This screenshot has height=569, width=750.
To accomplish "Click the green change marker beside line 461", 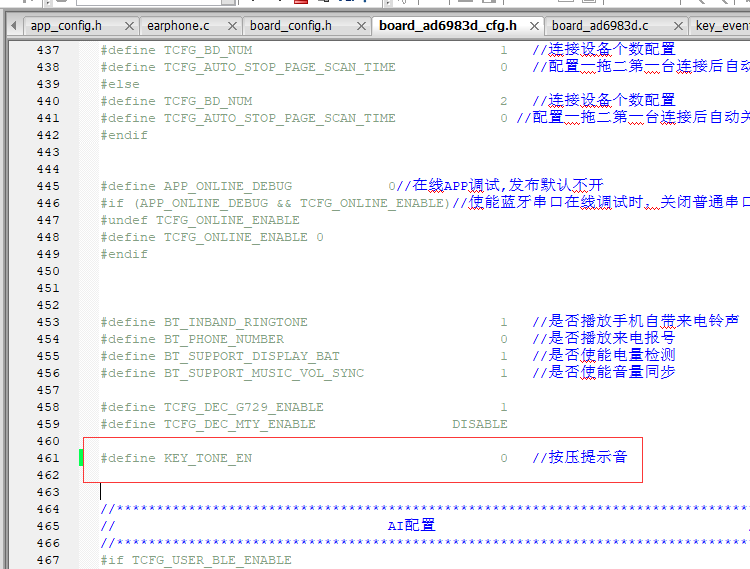I will [81, 458].
